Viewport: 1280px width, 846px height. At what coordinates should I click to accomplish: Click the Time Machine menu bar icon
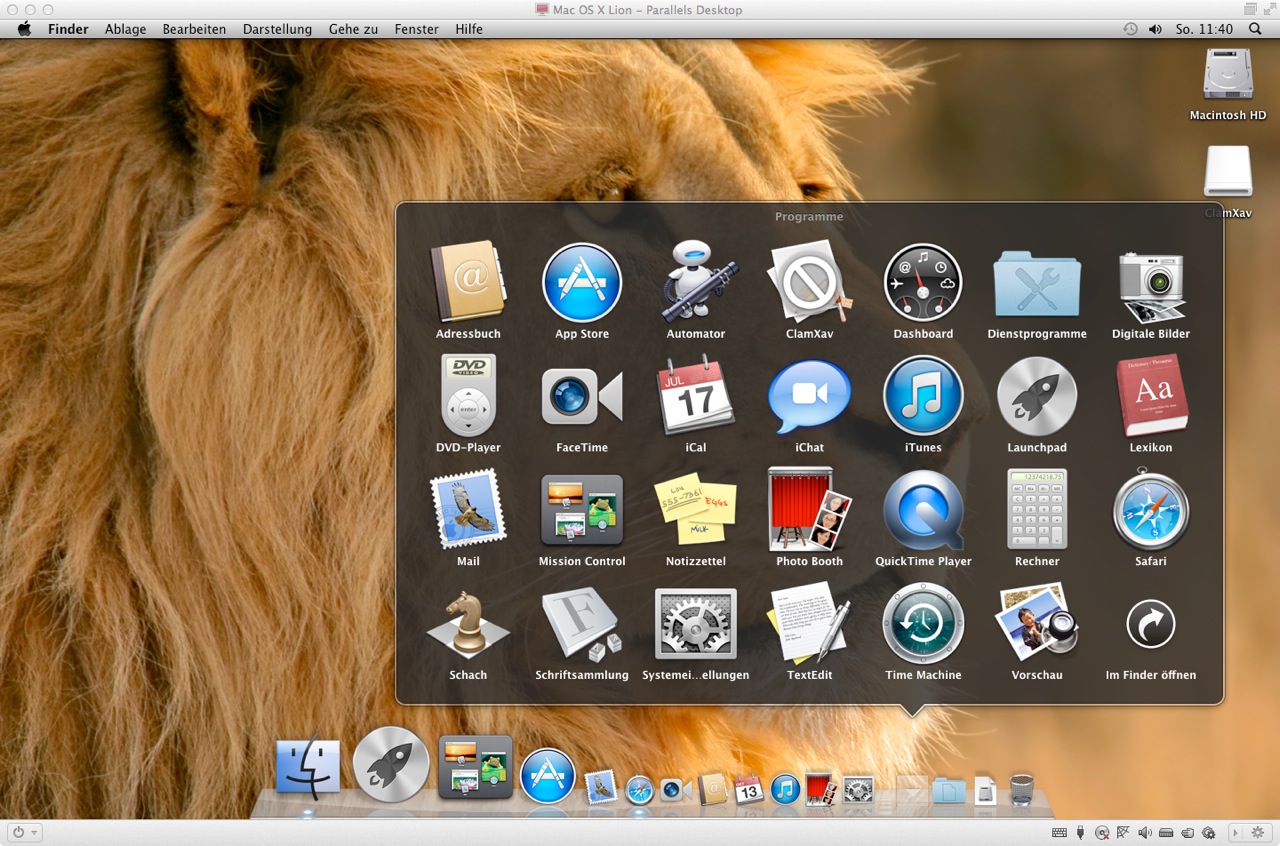pos(1130,29)
